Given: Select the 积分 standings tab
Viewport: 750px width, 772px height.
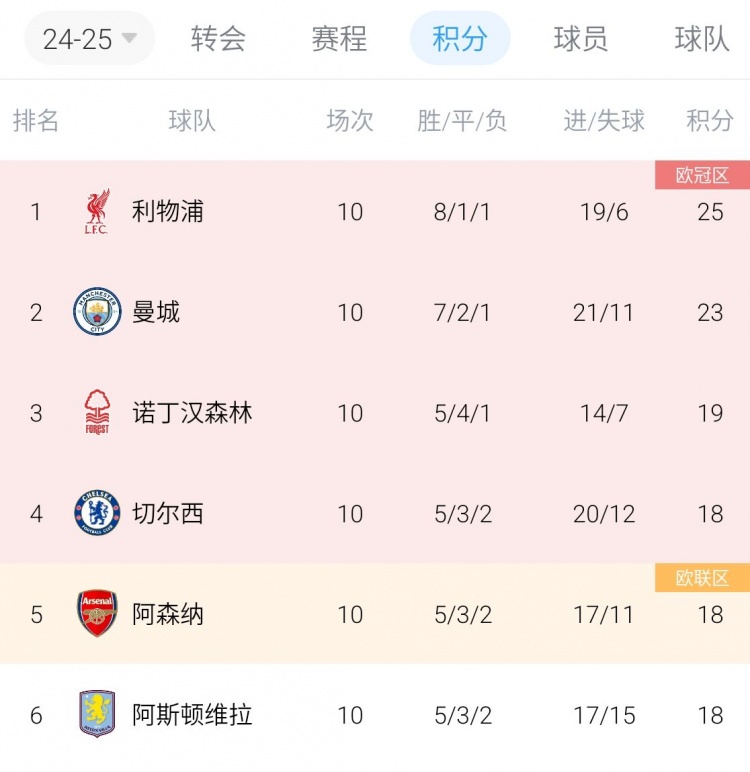Looking at the screenshot, I should pyautogui.click(x=460, y=39).
